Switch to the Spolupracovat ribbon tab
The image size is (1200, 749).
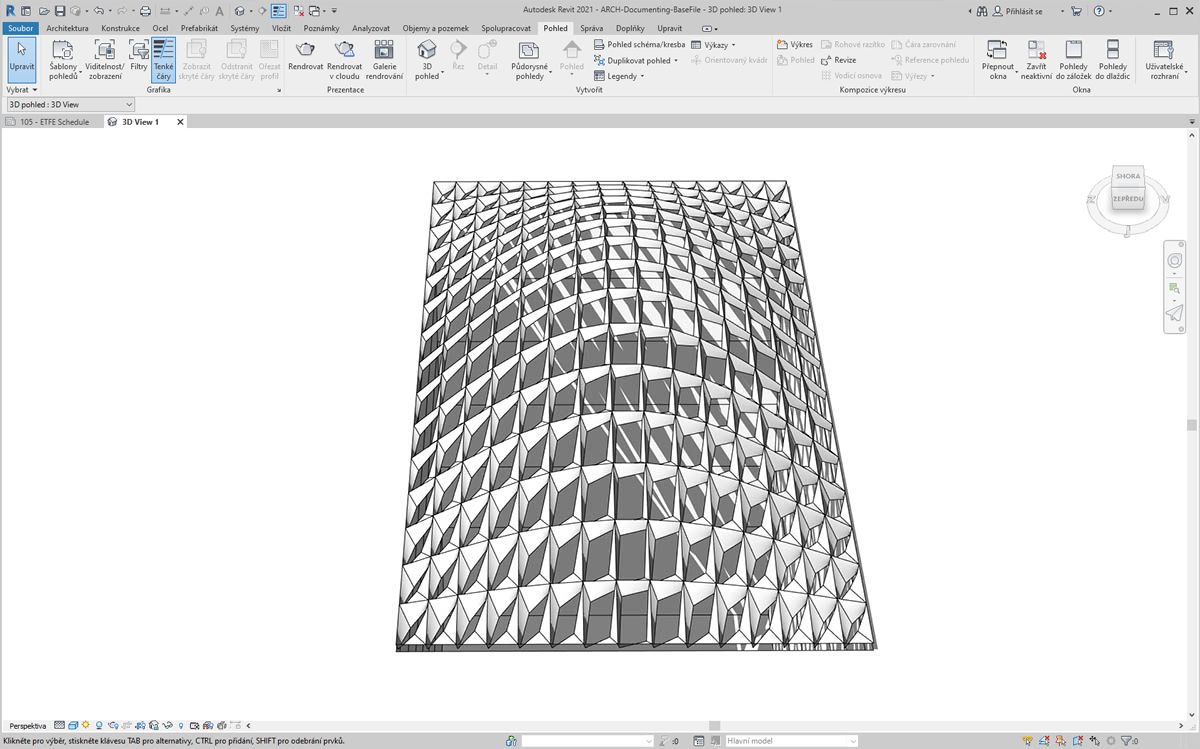[506, 28]
